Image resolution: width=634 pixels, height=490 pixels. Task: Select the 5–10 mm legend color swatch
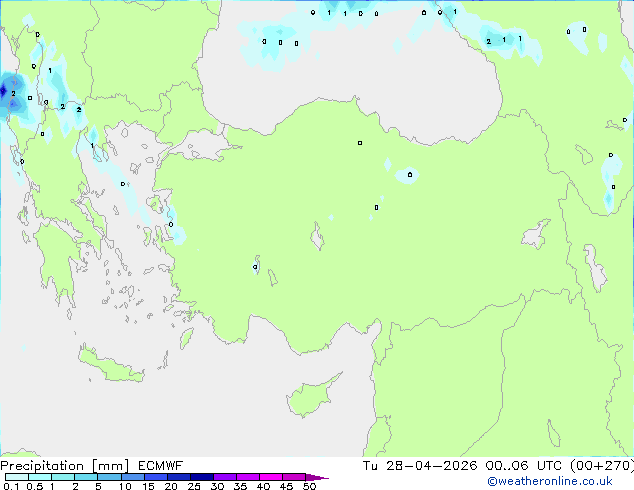click(109, 477)
